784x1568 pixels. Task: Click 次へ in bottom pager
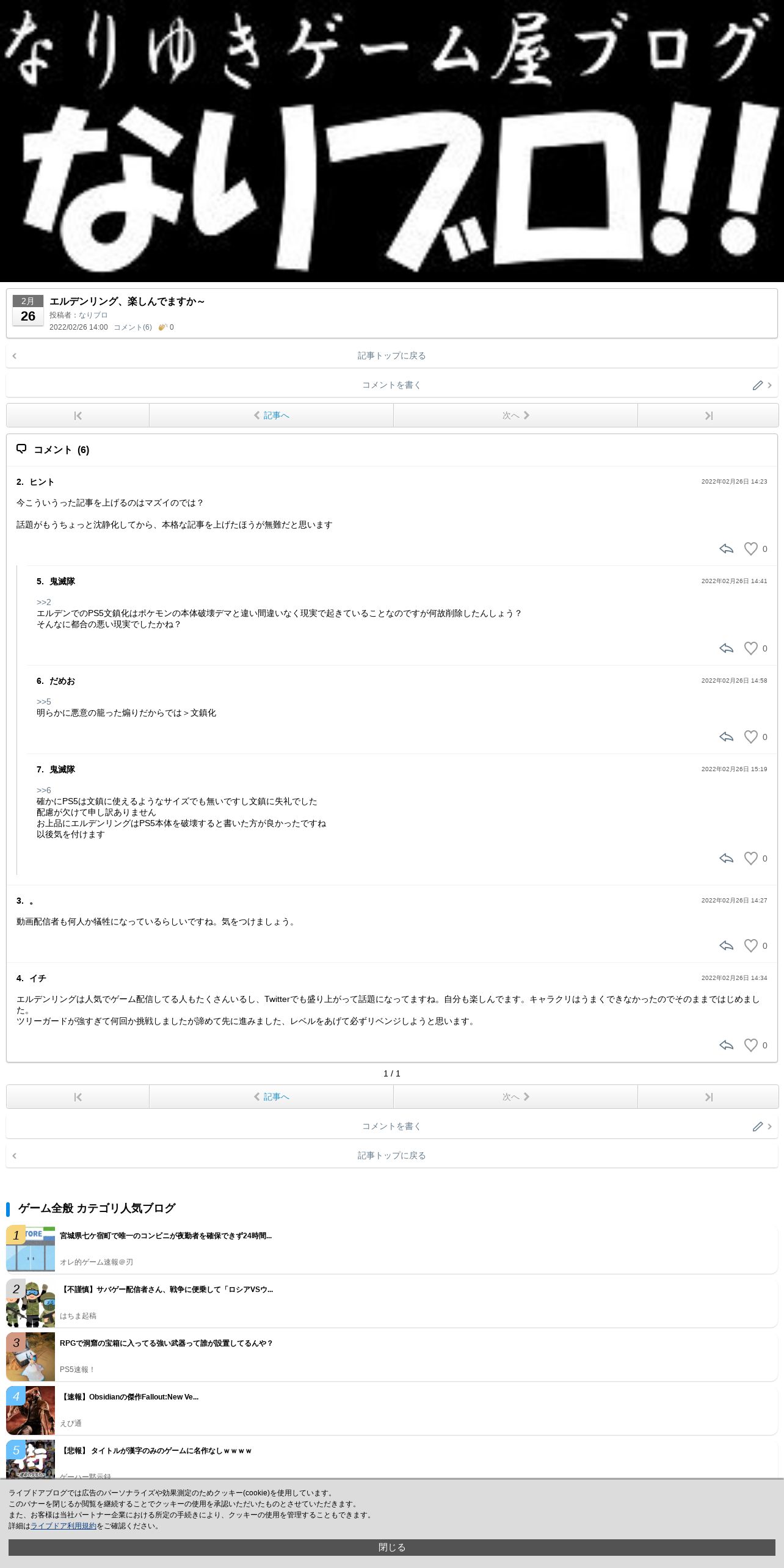tap(515, 1097)
